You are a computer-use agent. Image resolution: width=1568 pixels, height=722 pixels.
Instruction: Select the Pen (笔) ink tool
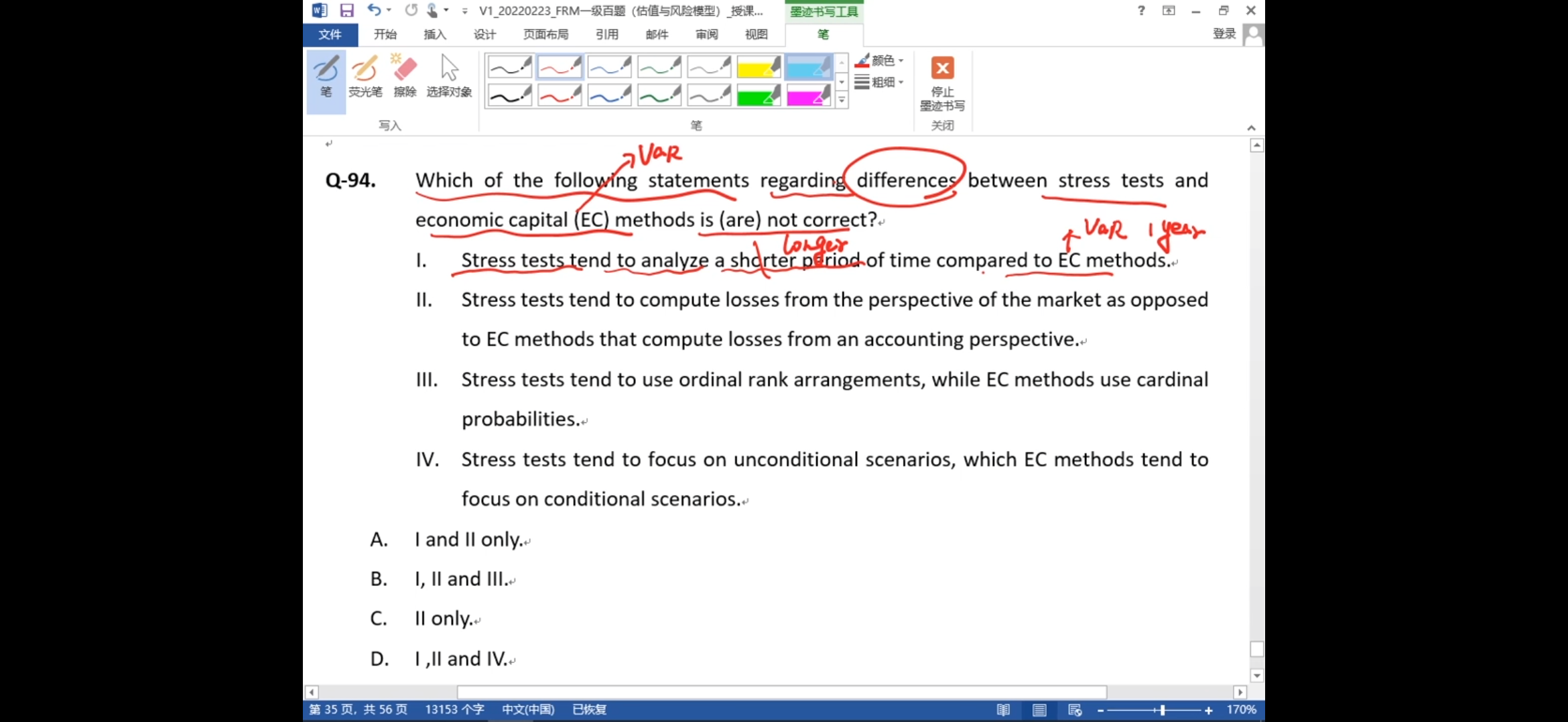click(326, 78)
